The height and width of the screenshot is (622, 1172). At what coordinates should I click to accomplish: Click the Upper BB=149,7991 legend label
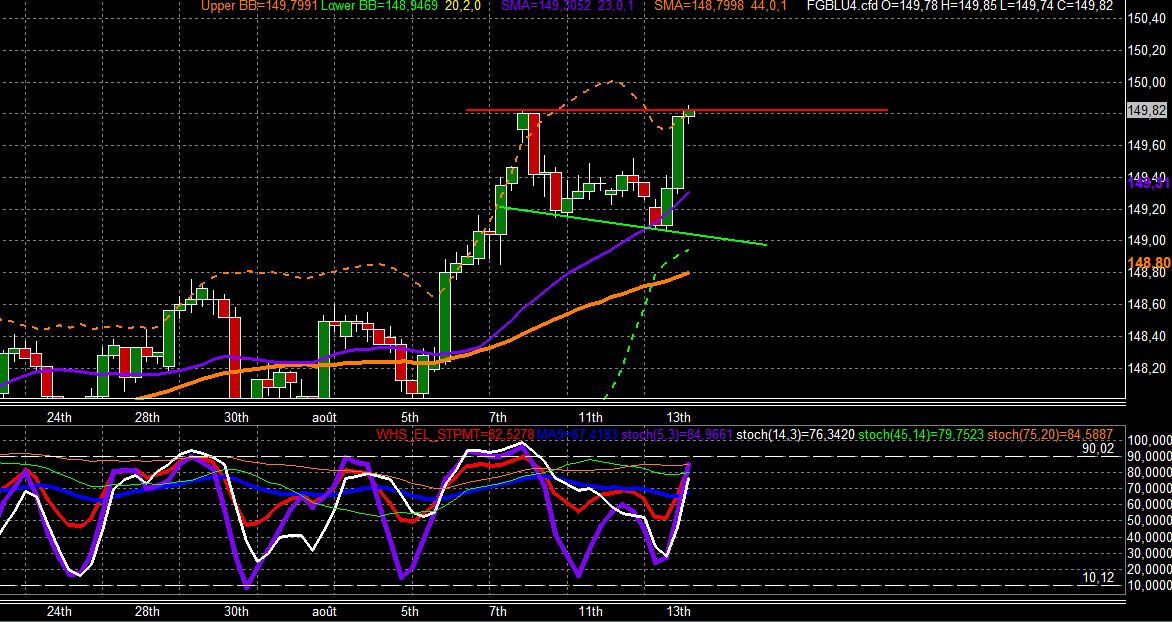(x=259, y=6)
